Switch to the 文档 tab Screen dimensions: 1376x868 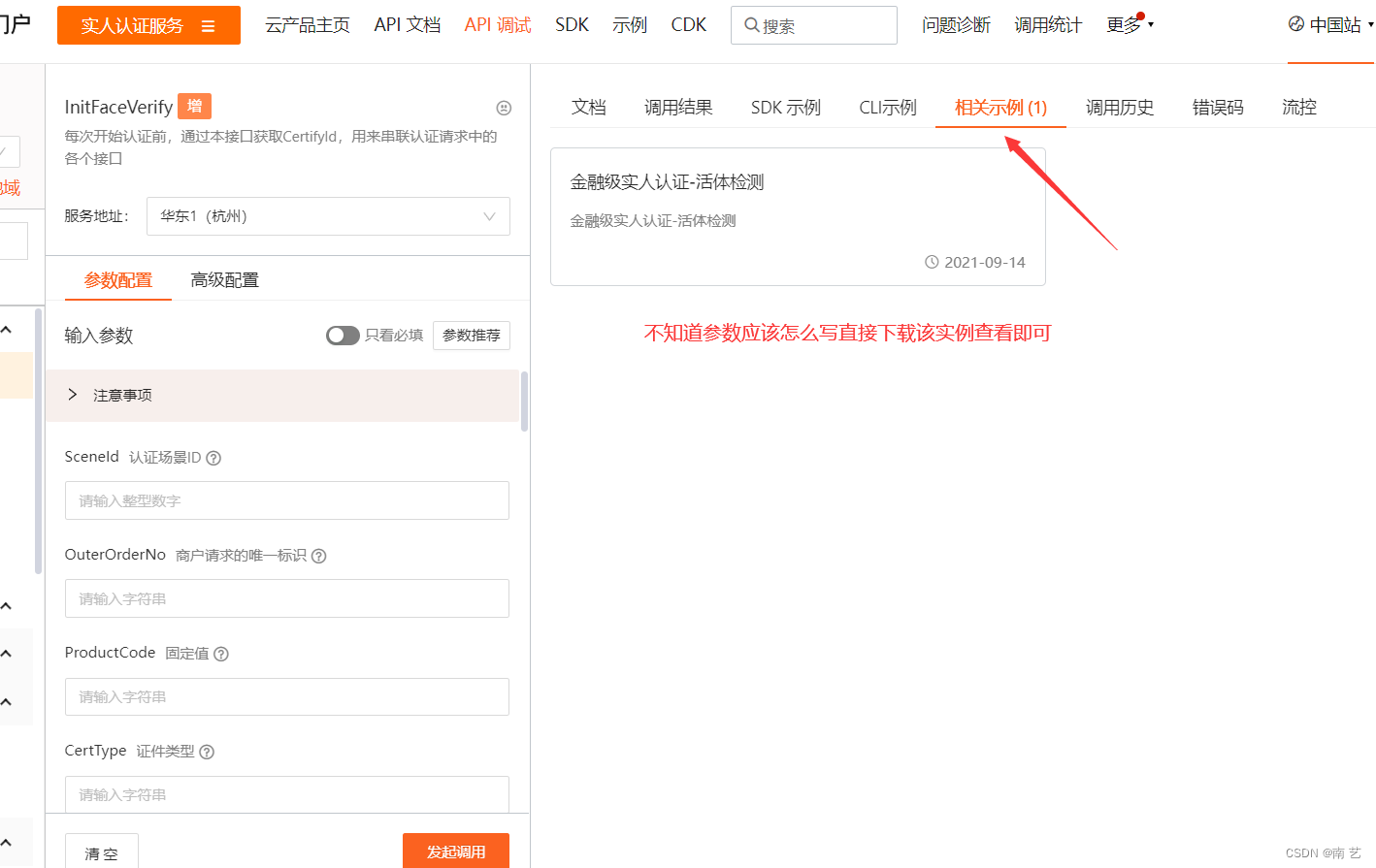click(x=589, y=108)
